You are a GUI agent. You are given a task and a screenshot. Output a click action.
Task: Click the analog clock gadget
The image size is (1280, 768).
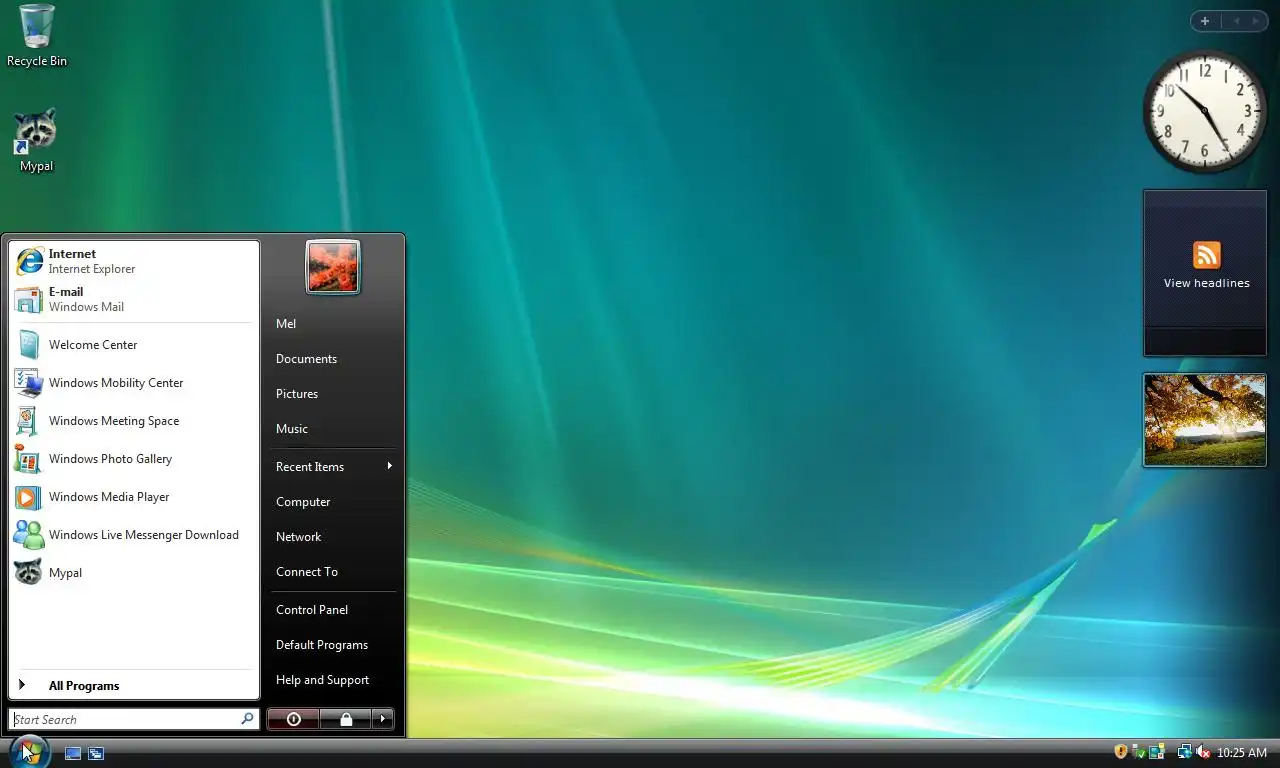[1205, 111]
